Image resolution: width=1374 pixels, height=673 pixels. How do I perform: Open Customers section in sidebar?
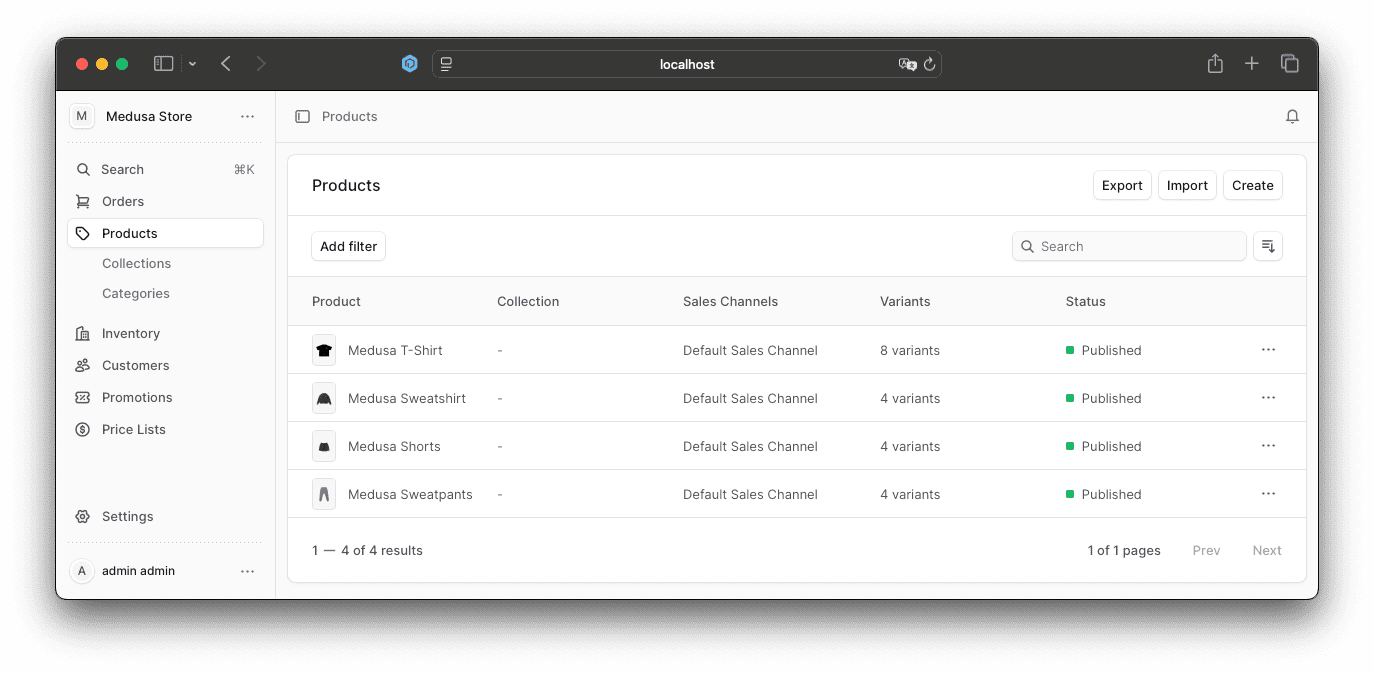(135, 365)
